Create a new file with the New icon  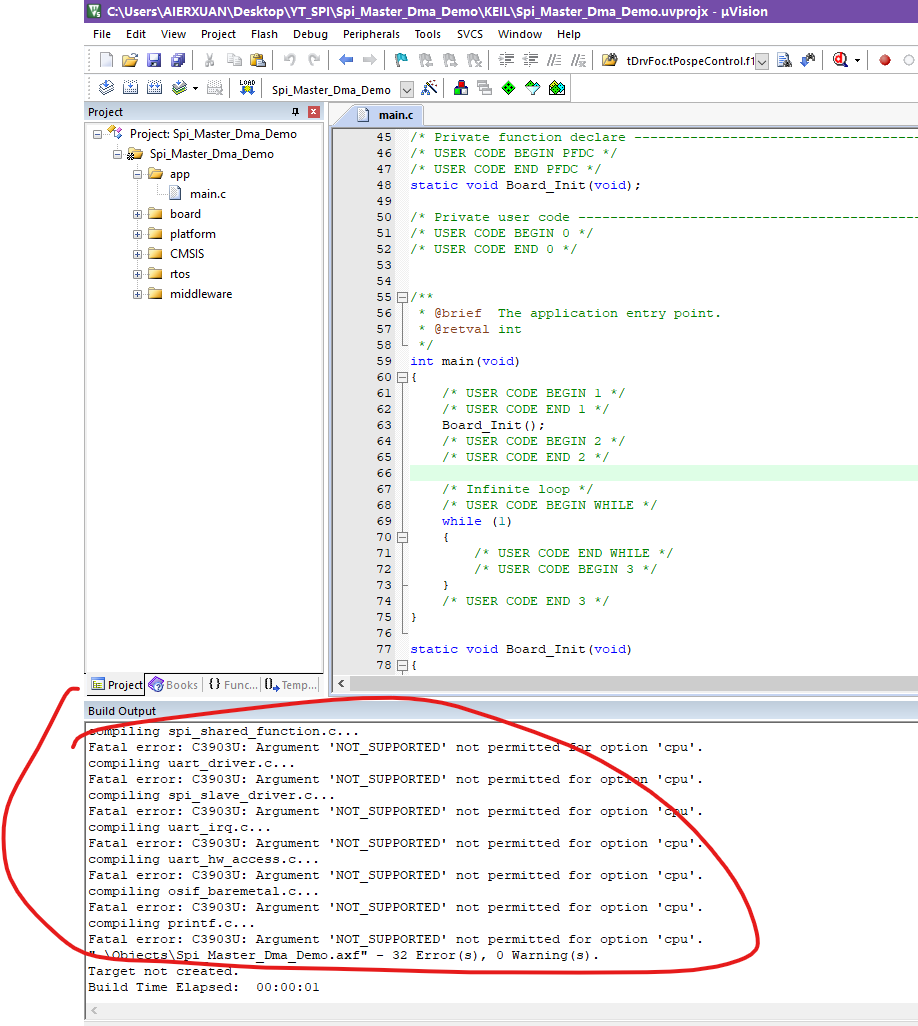tap(106, 60)
